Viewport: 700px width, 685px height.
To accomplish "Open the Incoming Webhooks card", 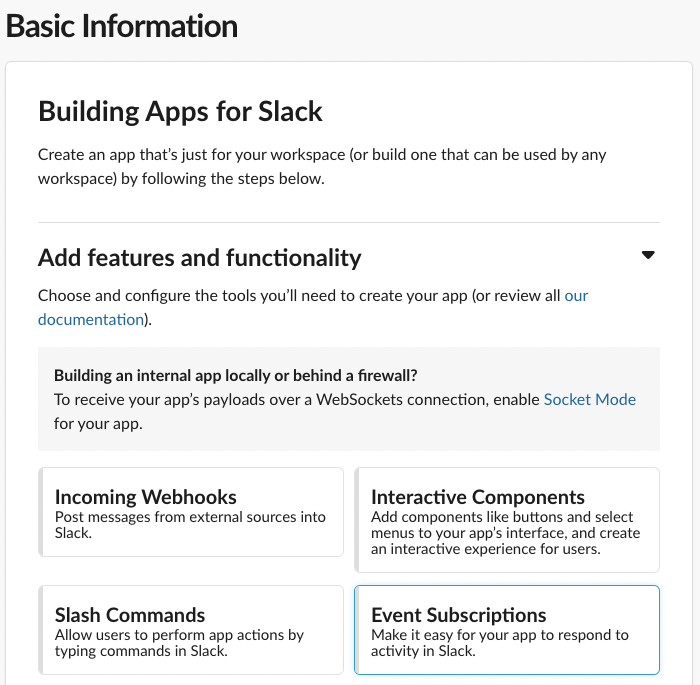I will pyautogui.click(x=191, y=512).
